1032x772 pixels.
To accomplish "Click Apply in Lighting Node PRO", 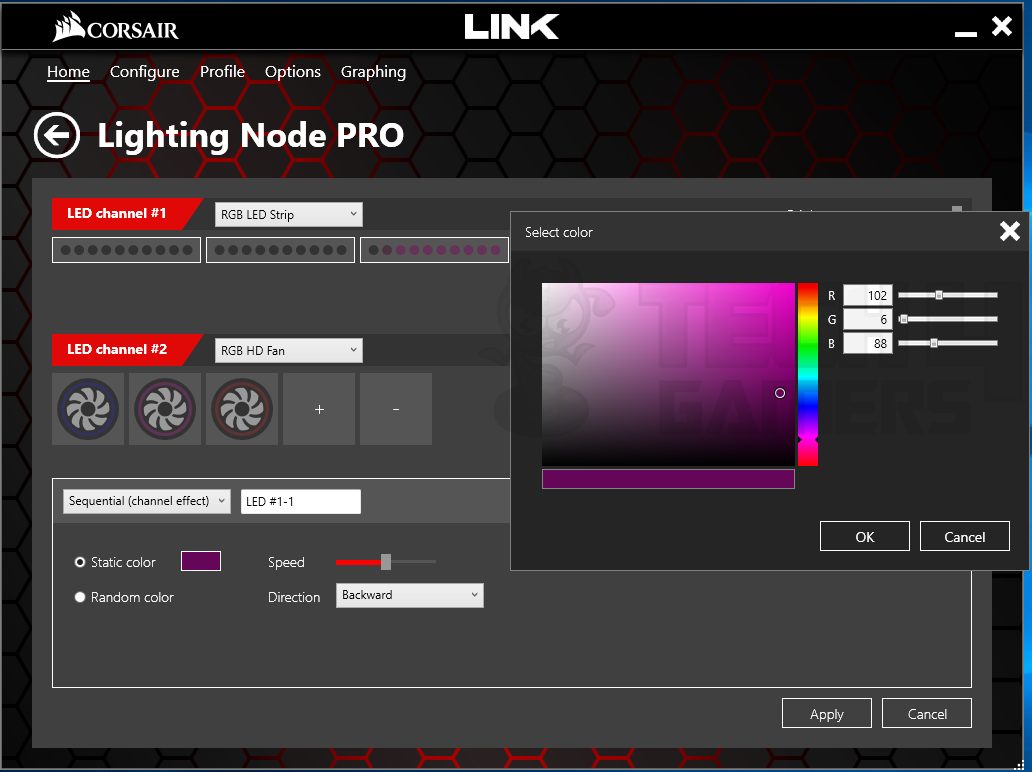I will (x=827, y=713).
